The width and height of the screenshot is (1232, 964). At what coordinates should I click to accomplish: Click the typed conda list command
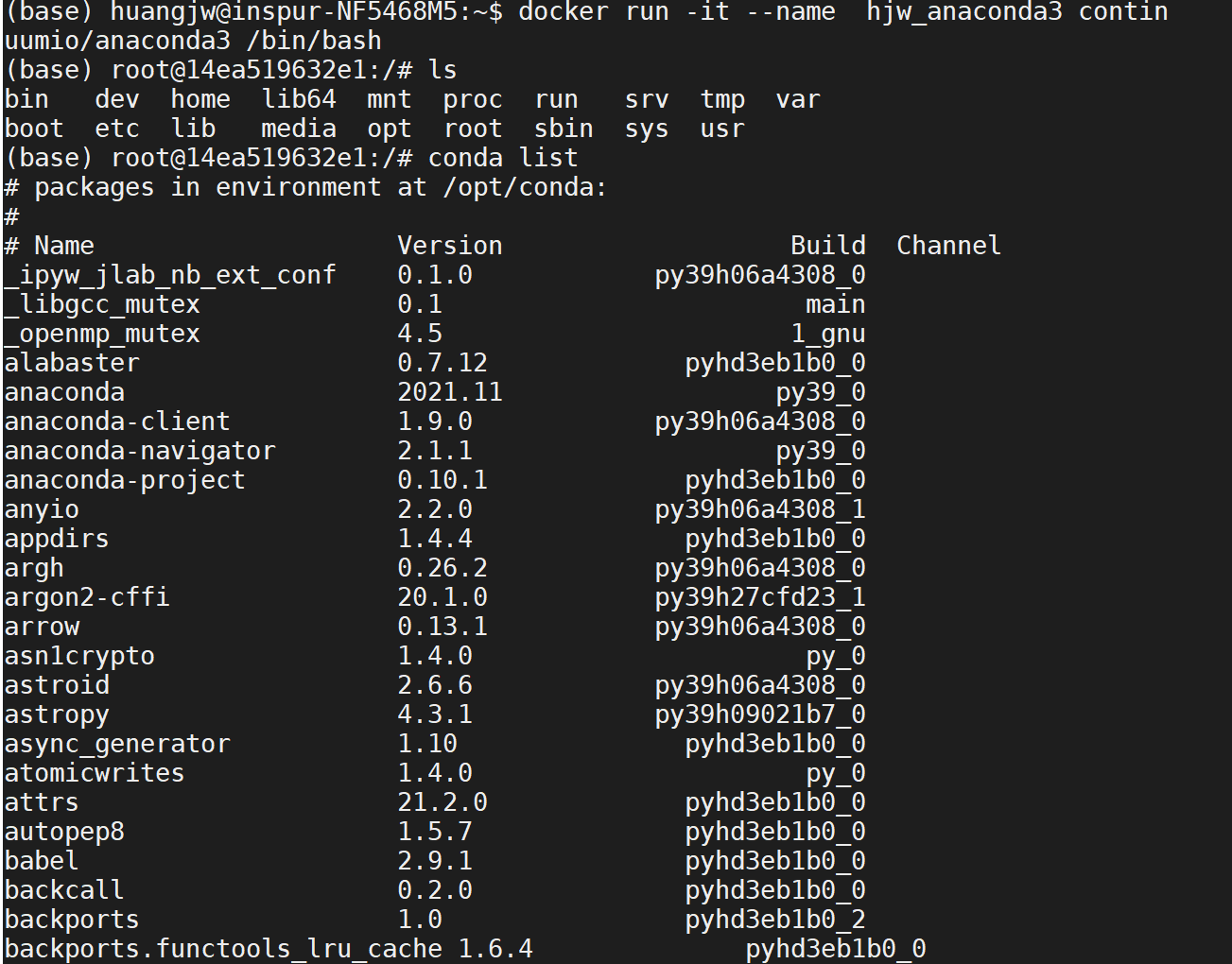pyautogui.click(x=503, y=158)
